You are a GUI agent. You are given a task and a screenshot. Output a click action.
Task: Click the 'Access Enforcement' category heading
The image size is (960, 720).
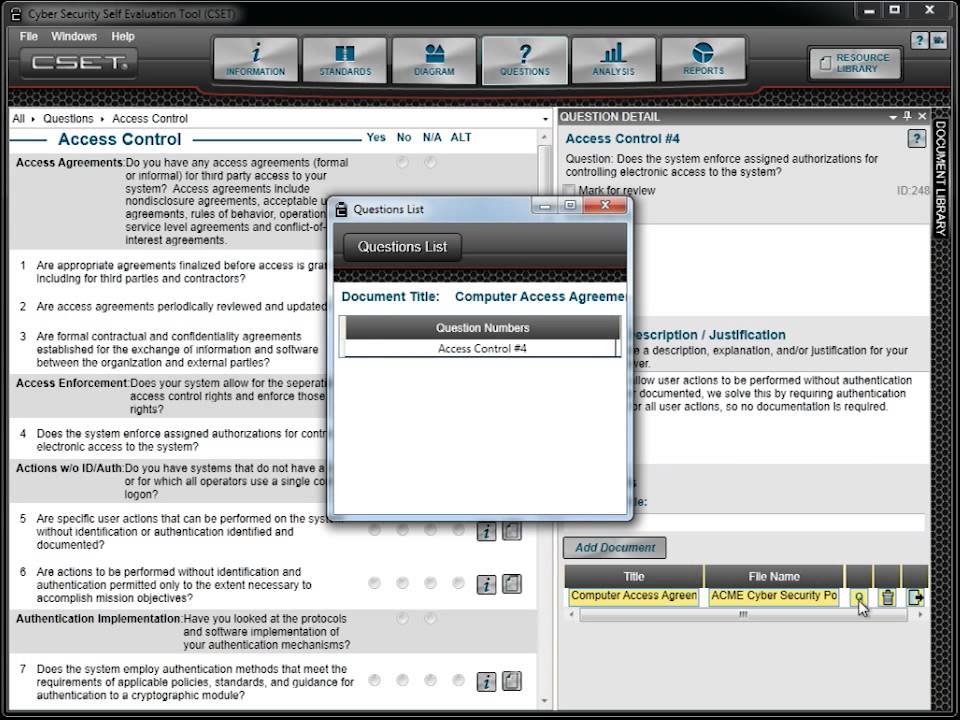click(x=72, y=383)
